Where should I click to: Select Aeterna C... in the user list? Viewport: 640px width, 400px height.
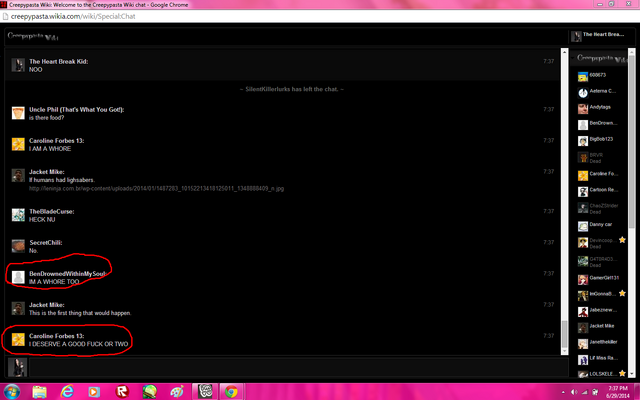click(599, 92)
